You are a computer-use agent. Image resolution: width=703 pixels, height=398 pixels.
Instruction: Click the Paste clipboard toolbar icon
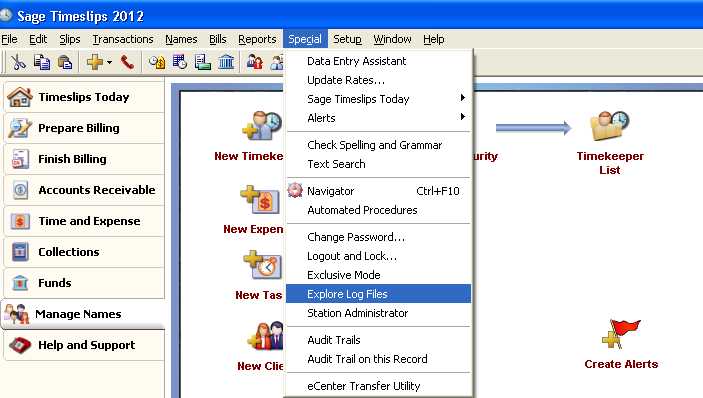tap(65, 62)
